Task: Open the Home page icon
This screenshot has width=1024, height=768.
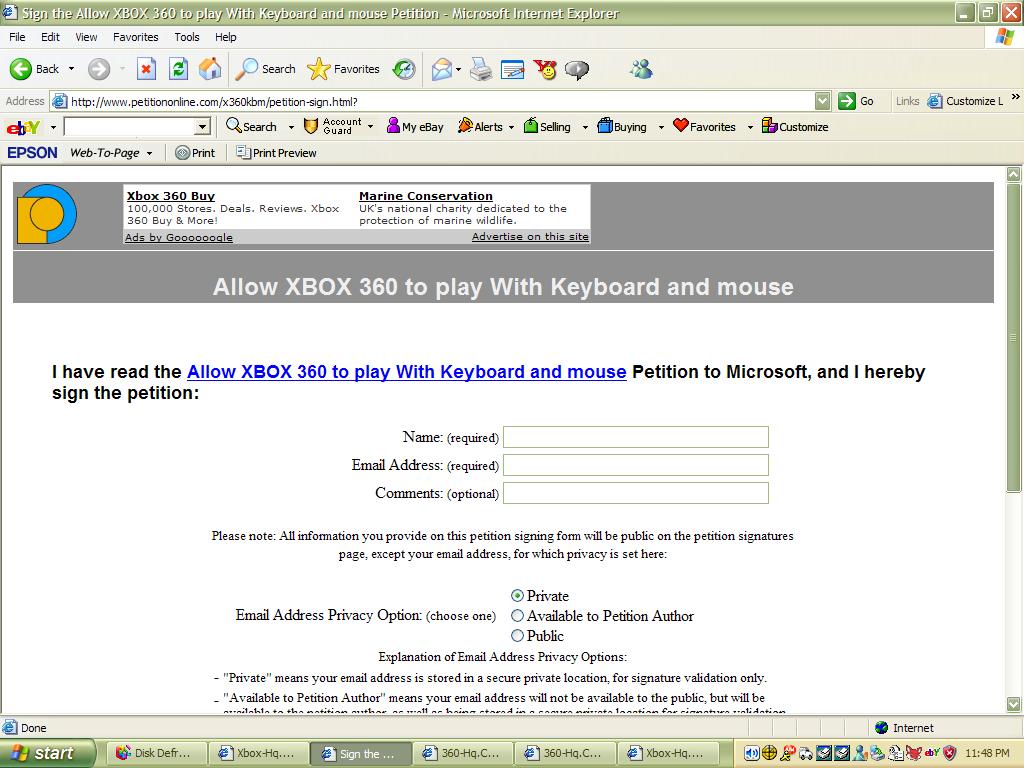Action: (210, 69)
